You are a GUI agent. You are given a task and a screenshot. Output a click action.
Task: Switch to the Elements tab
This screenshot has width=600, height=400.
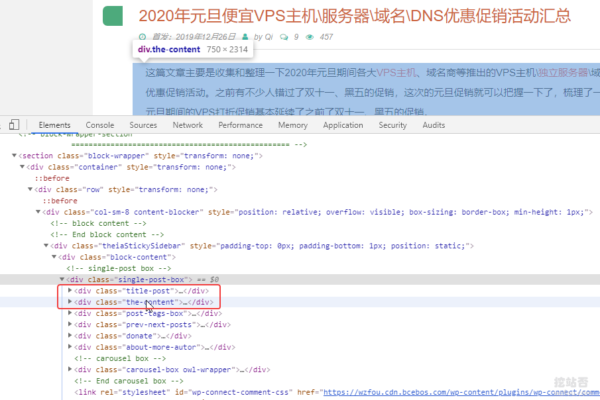click(54, 125)
